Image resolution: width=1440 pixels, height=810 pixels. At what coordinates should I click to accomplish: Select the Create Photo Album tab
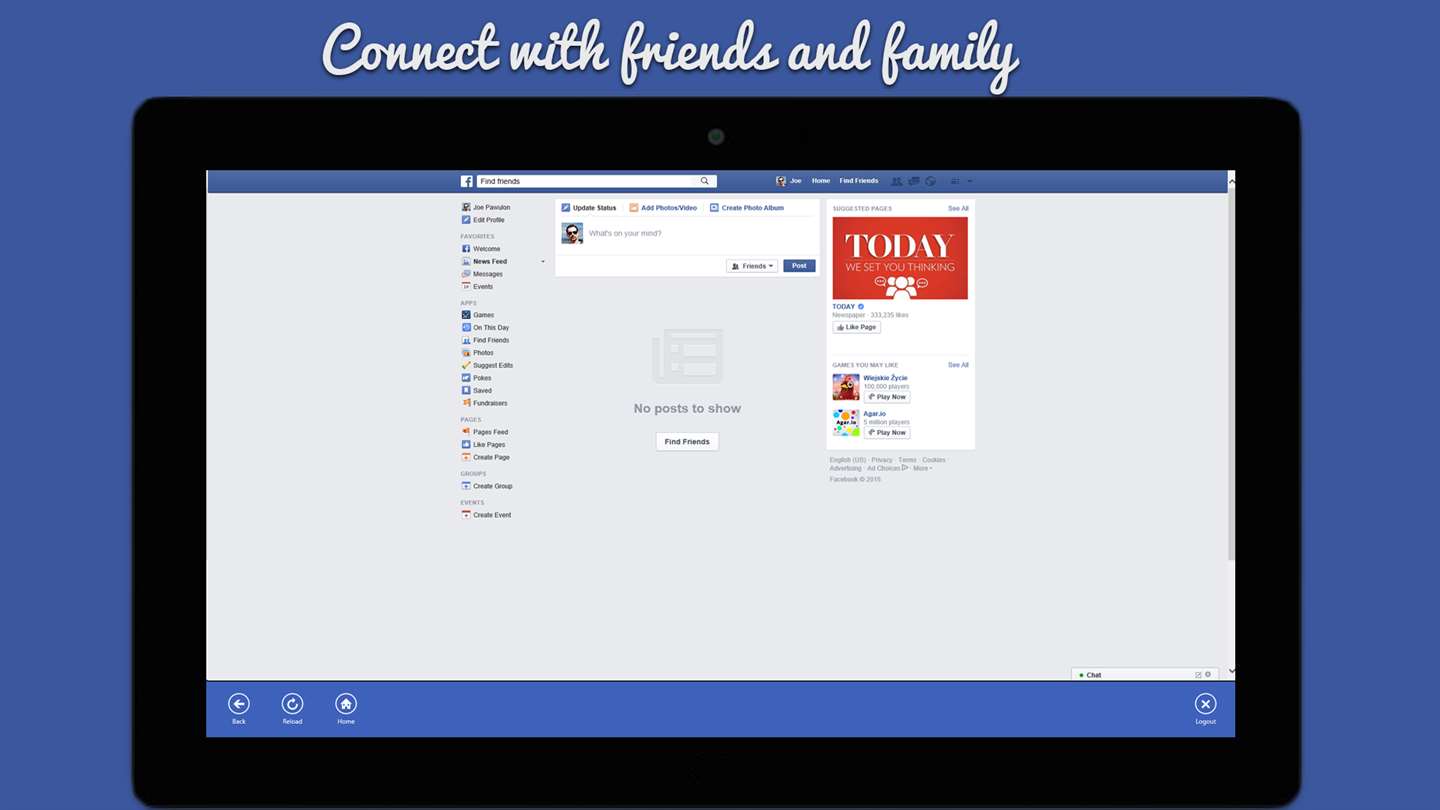[x=747, y=208]
